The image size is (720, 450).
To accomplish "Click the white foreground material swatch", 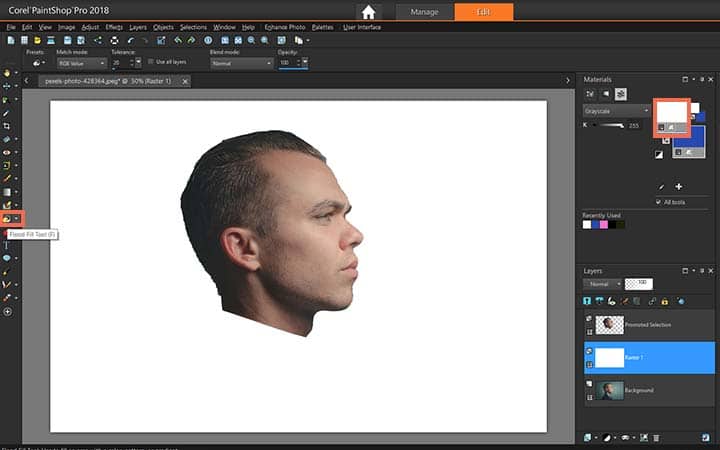I will coord(671,112).
